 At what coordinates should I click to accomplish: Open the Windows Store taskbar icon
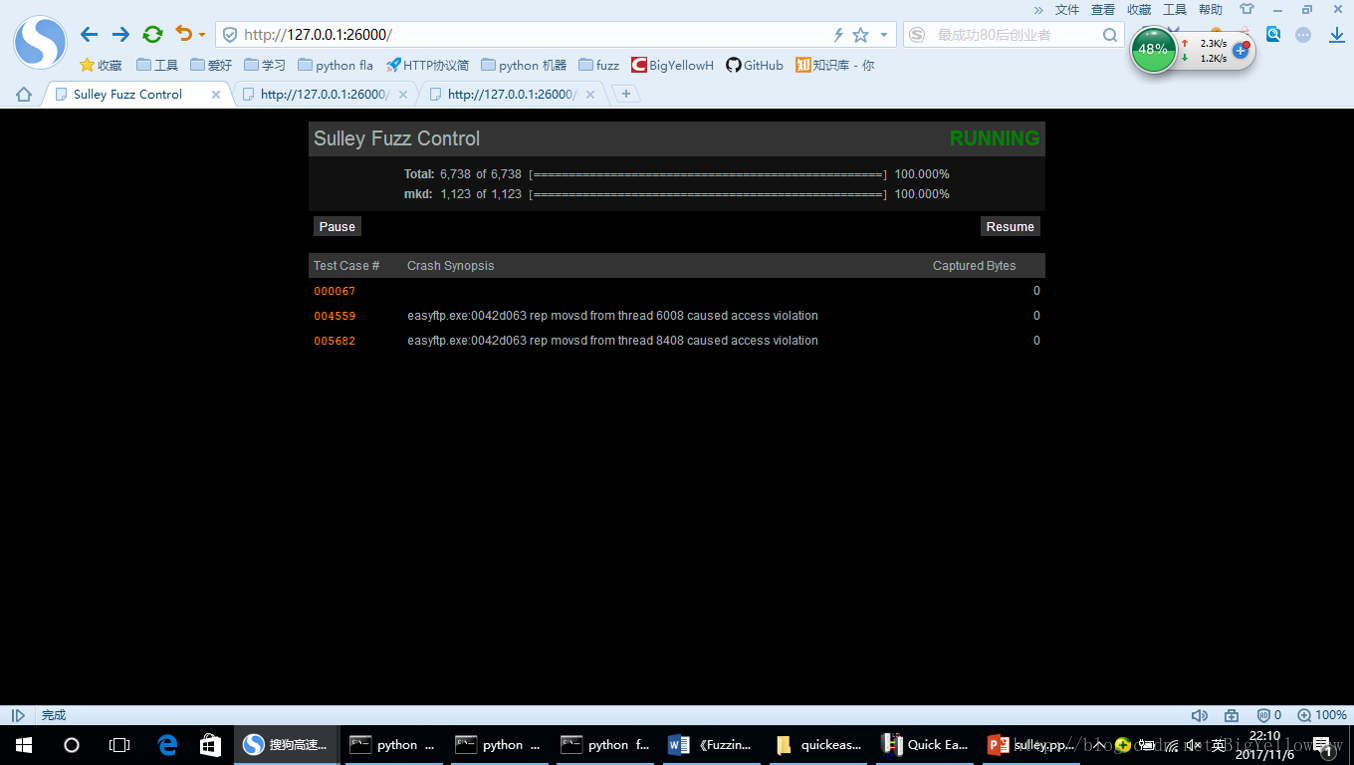click(210, 745)
